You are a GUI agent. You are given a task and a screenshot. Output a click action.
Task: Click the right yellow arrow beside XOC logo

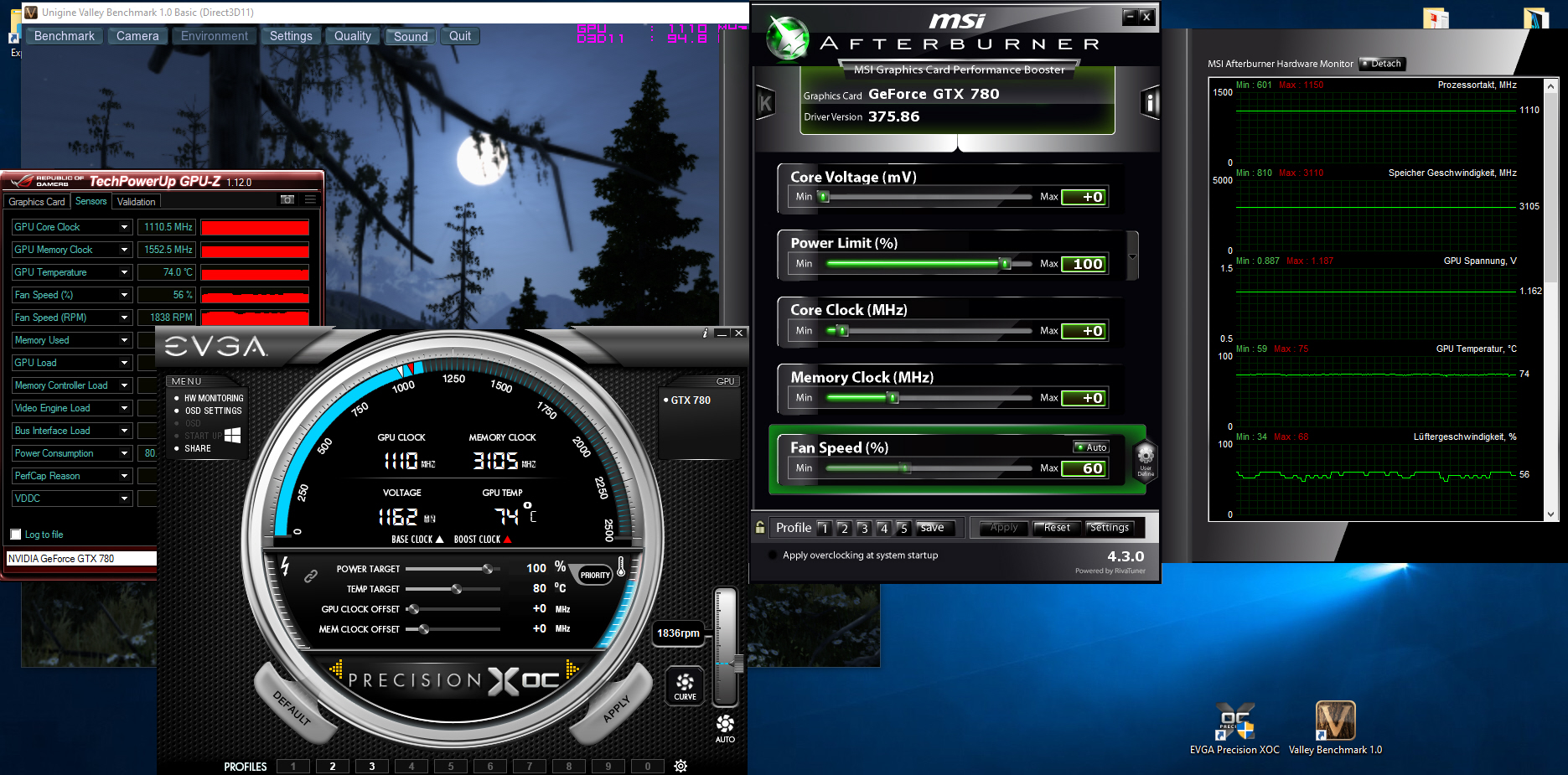(572, 669)
